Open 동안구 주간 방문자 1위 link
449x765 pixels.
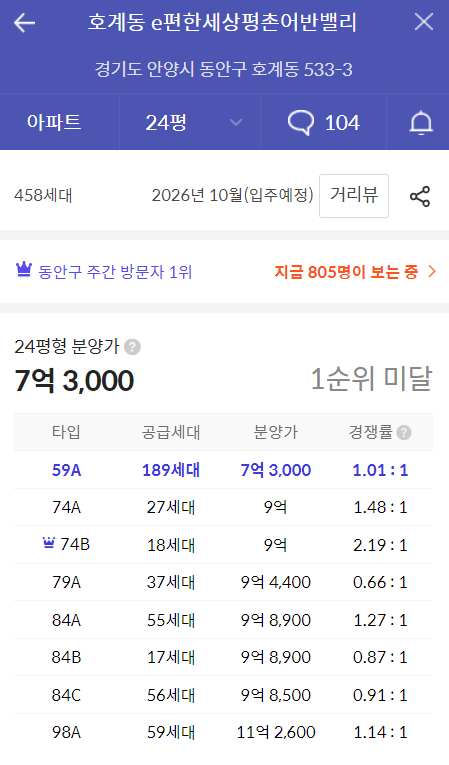click(x=115, y=272)
